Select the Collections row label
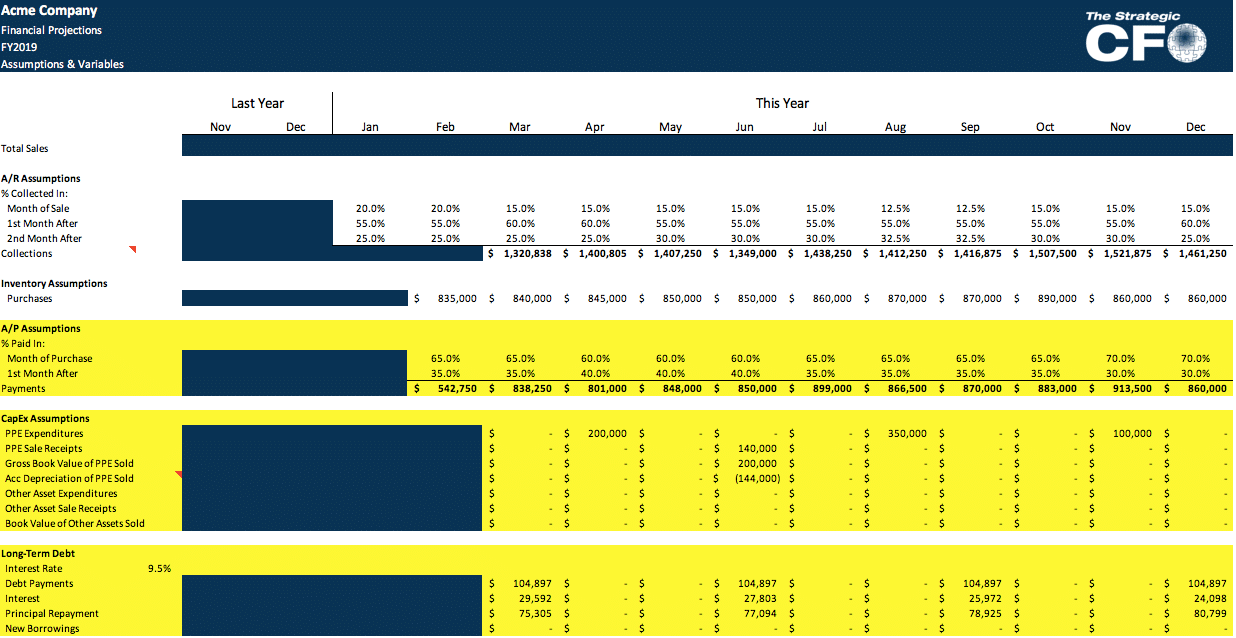This screenshot has height=638, width=1236. (x=27, y=253)
